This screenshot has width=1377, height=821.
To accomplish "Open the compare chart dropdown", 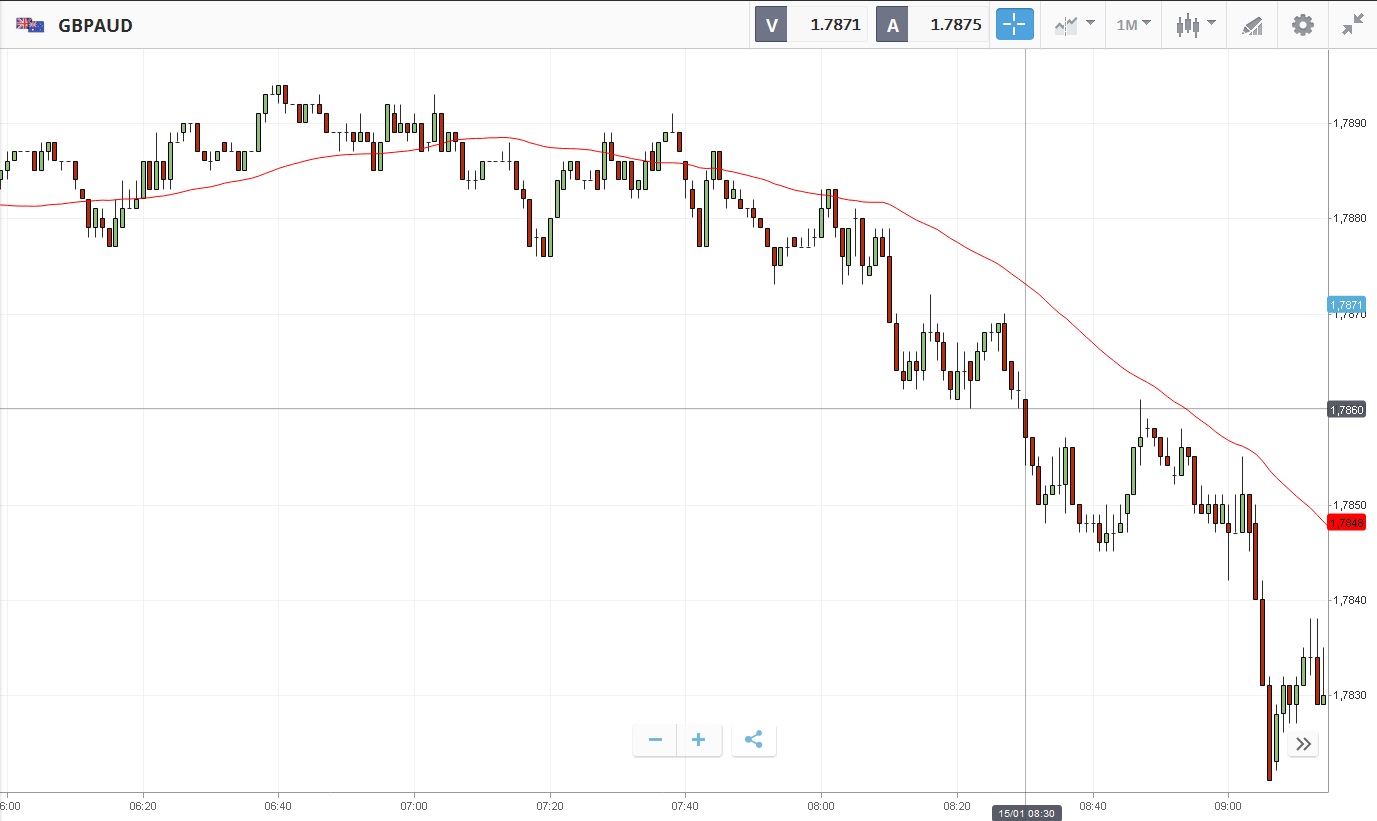I will point(1074,25).
